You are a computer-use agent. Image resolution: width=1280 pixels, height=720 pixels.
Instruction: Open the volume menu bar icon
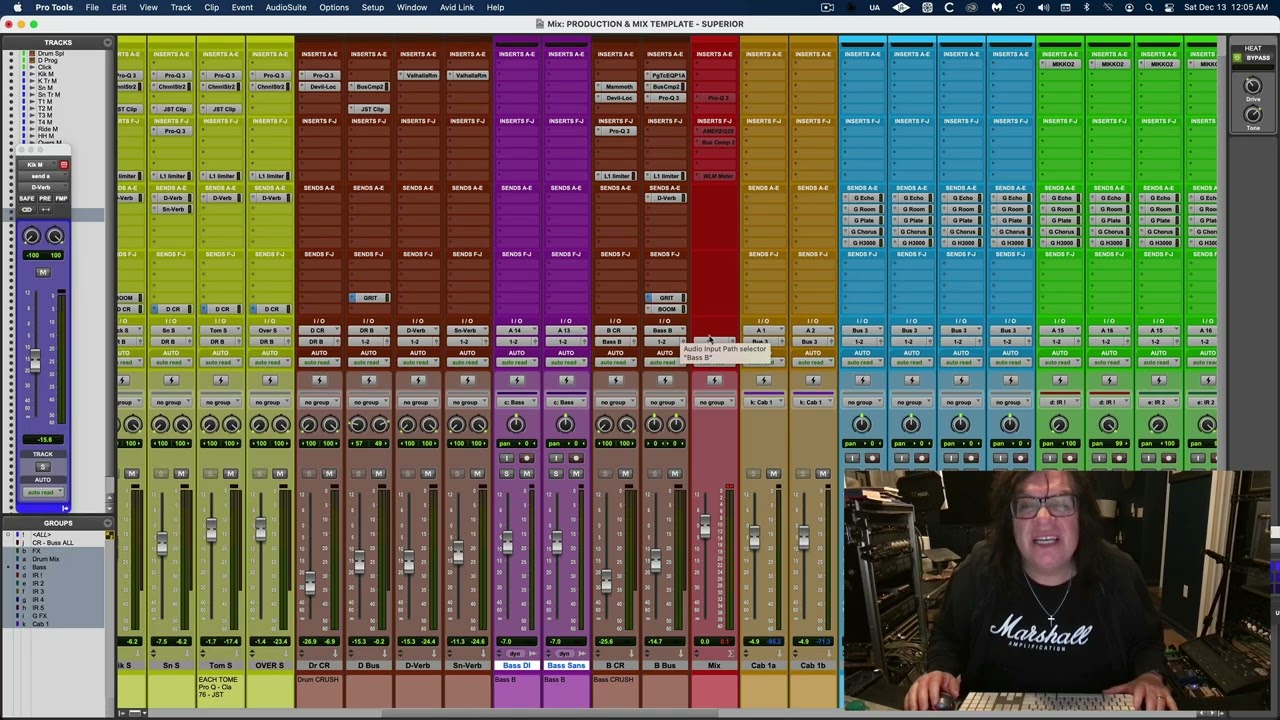point(1043,7)
